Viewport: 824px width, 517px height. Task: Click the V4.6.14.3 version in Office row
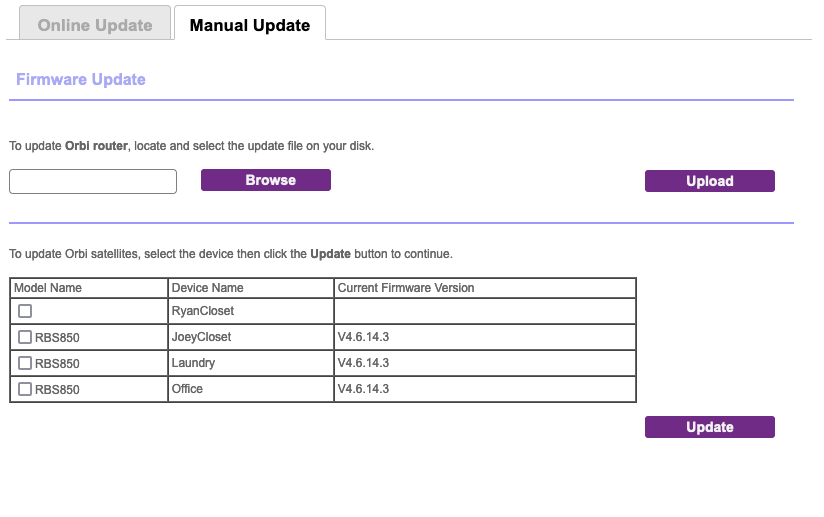point(363,389)
